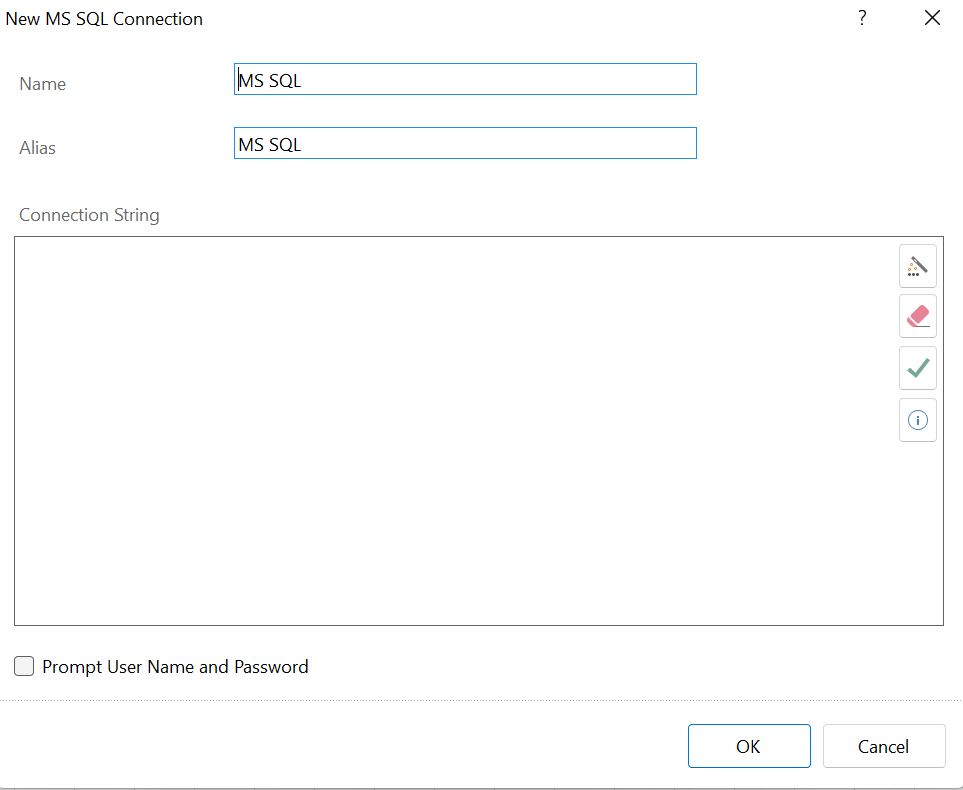Cancel the new connection dialog
Screen dimensions: 963x790
tap(883, 746)
